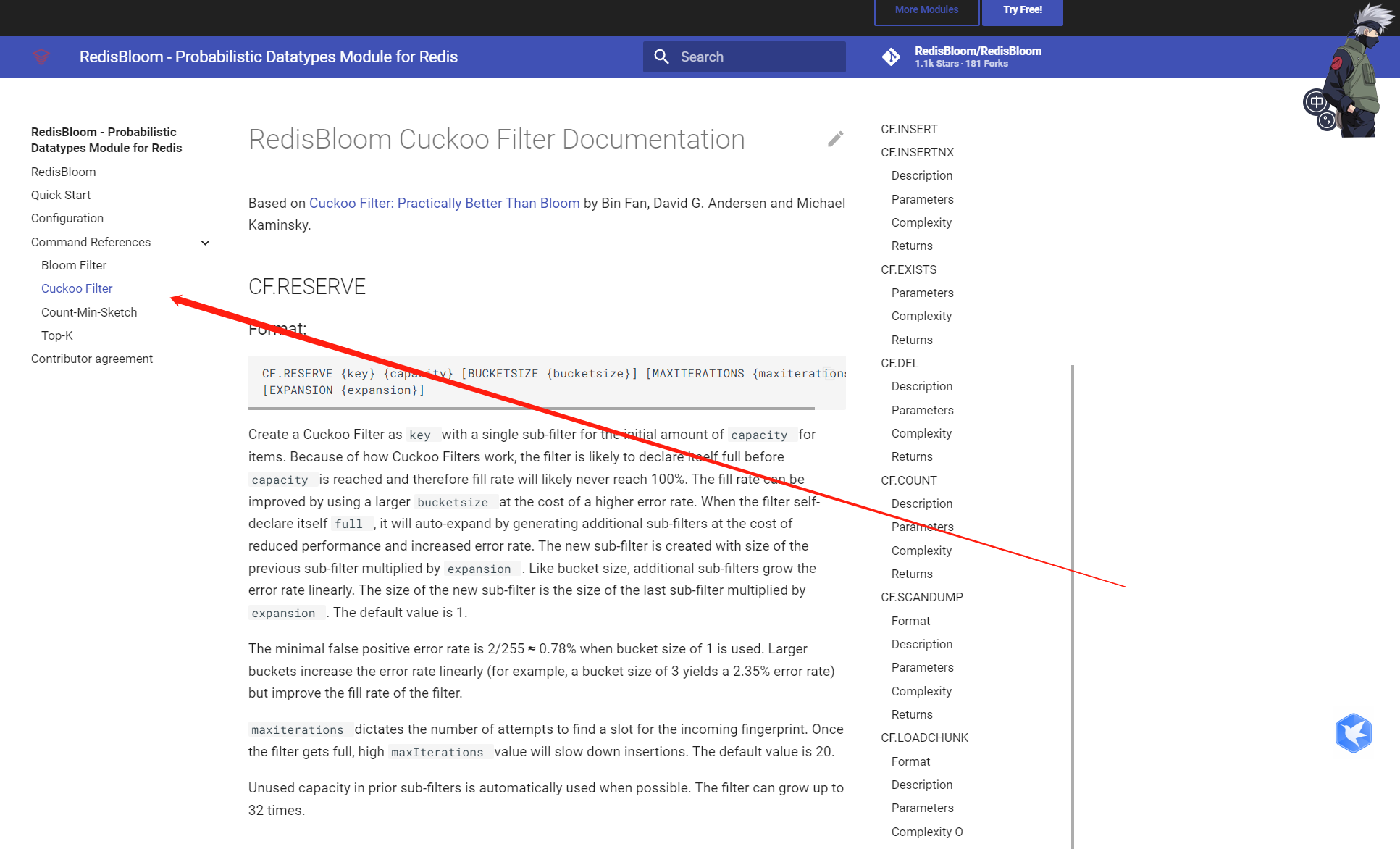Open the Bloom Filter reference
The width and height of the screenshot is (1400, 849).
74,265
